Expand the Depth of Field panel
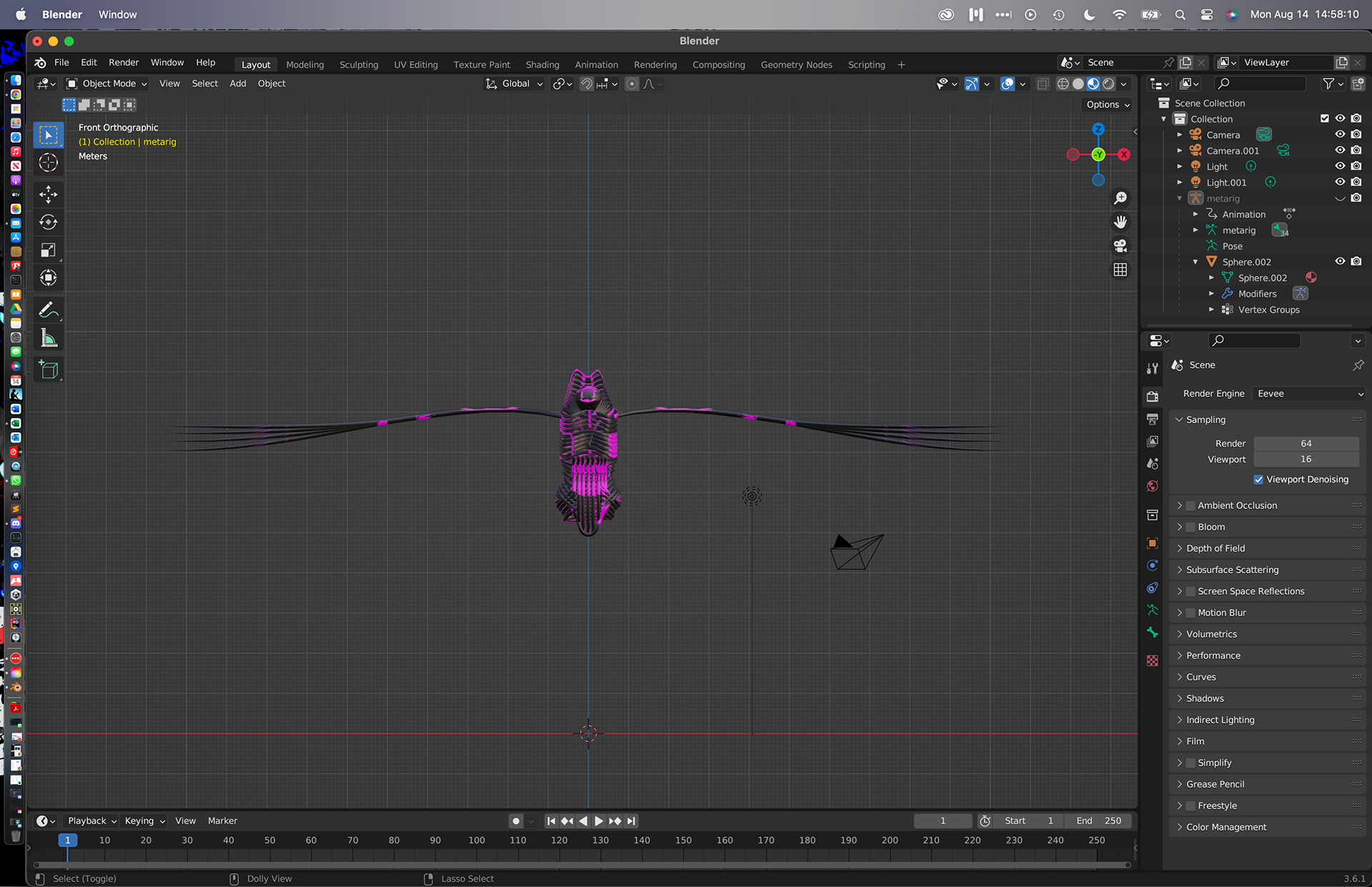Viewport: 1372px width, 887px height. click(1215, 548)
